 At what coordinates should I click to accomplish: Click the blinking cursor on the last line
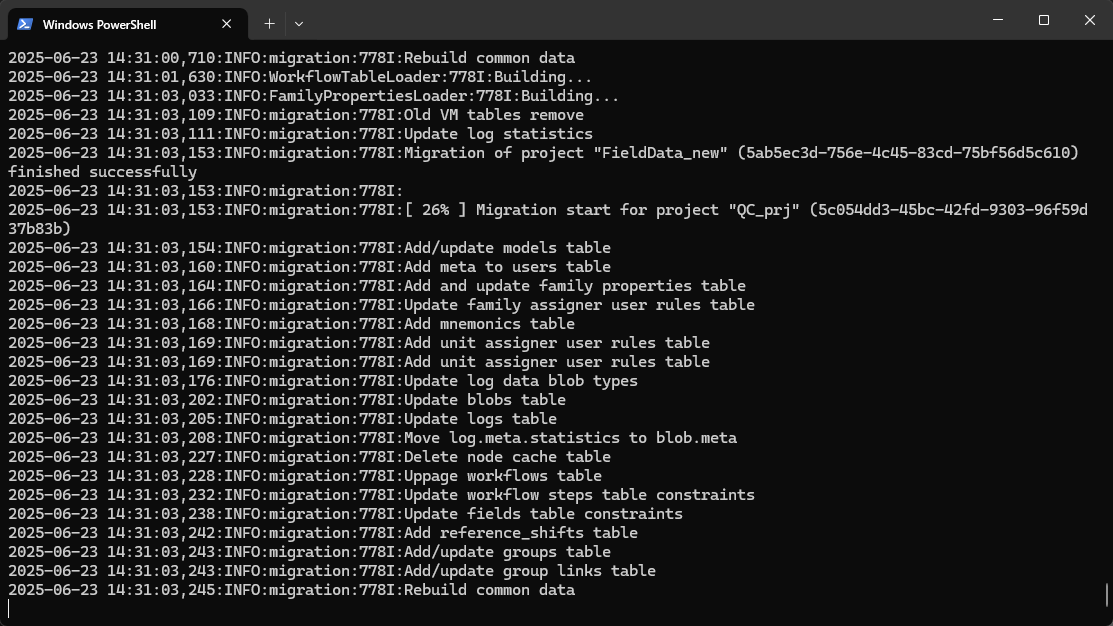point(9,608)
